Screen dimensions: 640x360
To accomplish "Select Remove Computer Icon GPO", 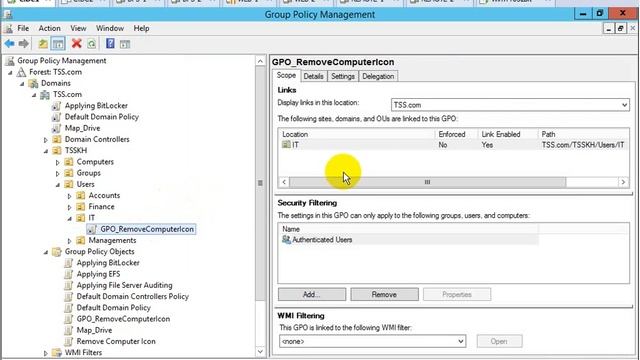I will (116, 341).
